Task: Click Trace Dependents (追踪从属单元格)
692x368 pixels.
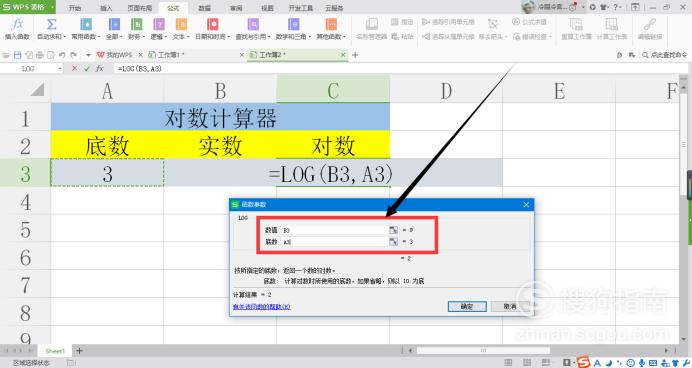Action: (448, 37)
